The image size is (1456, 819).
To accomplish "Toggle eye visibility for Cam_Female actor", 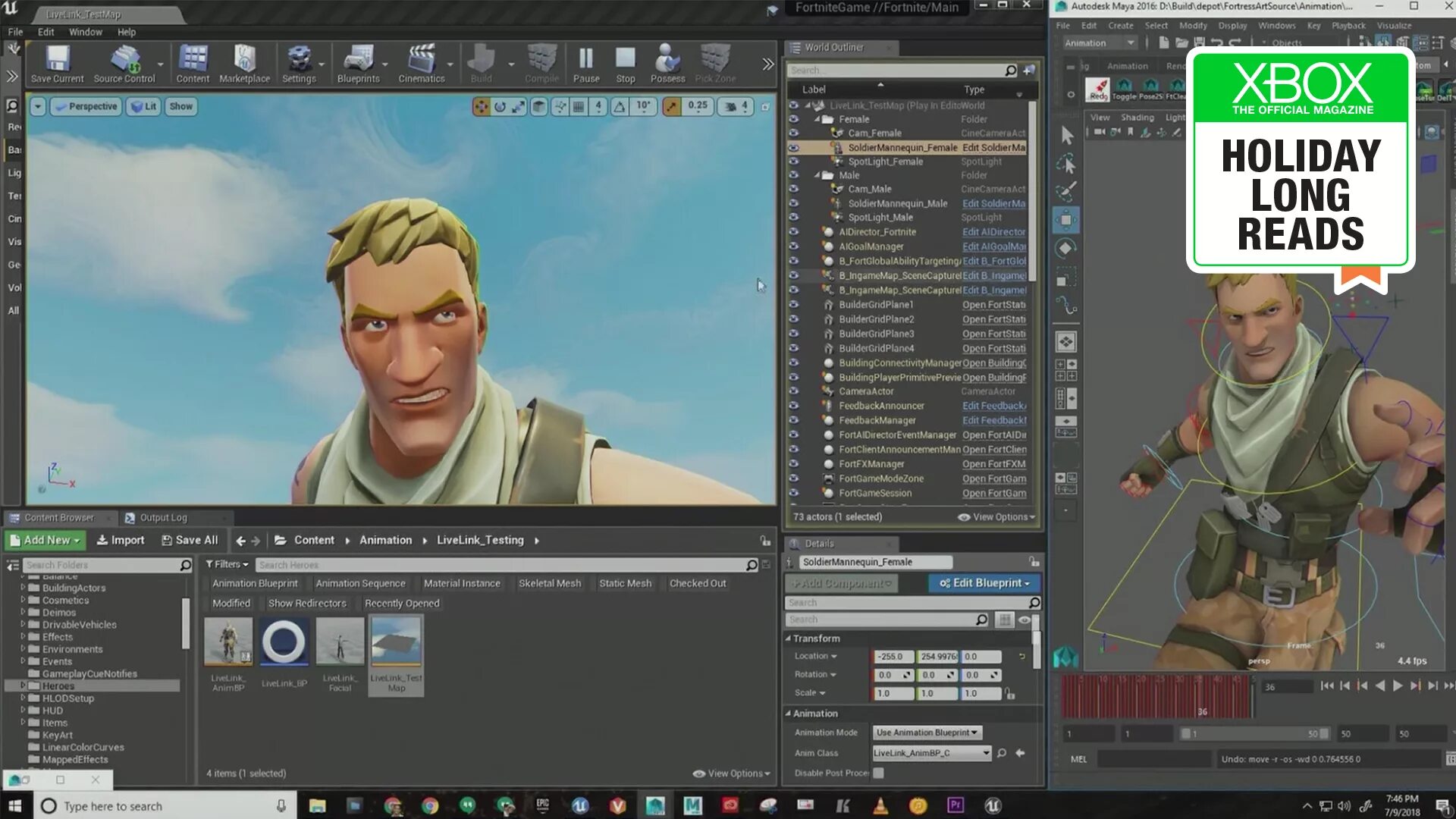I will 793,132.
